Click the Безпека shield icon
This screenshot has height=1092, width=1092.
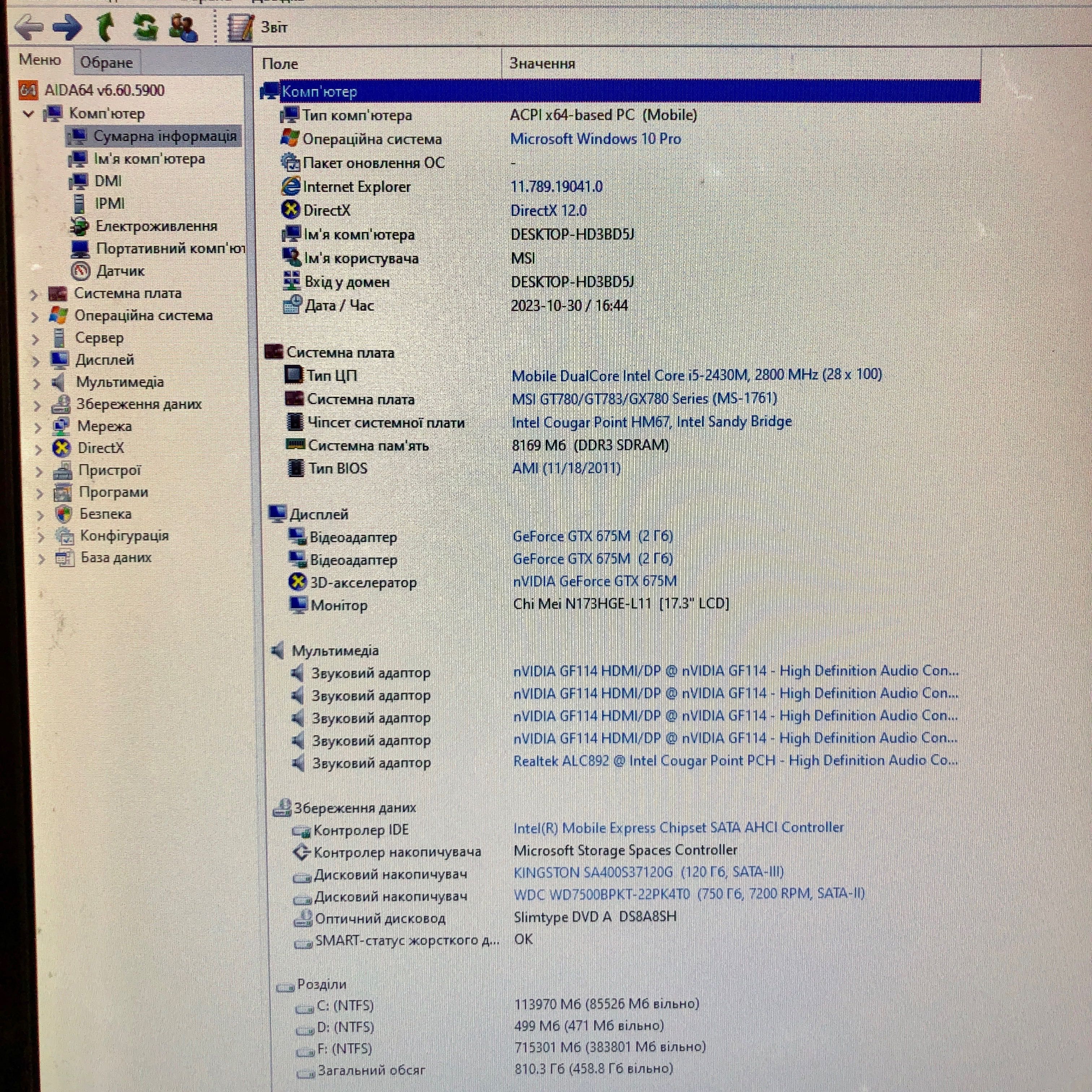coord(64,514)
